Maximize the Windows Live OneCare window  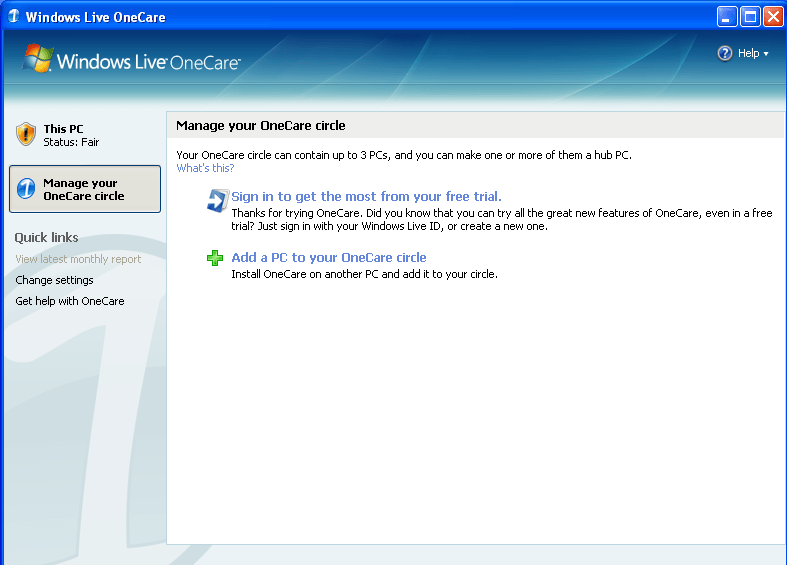[x=750, y=17]
